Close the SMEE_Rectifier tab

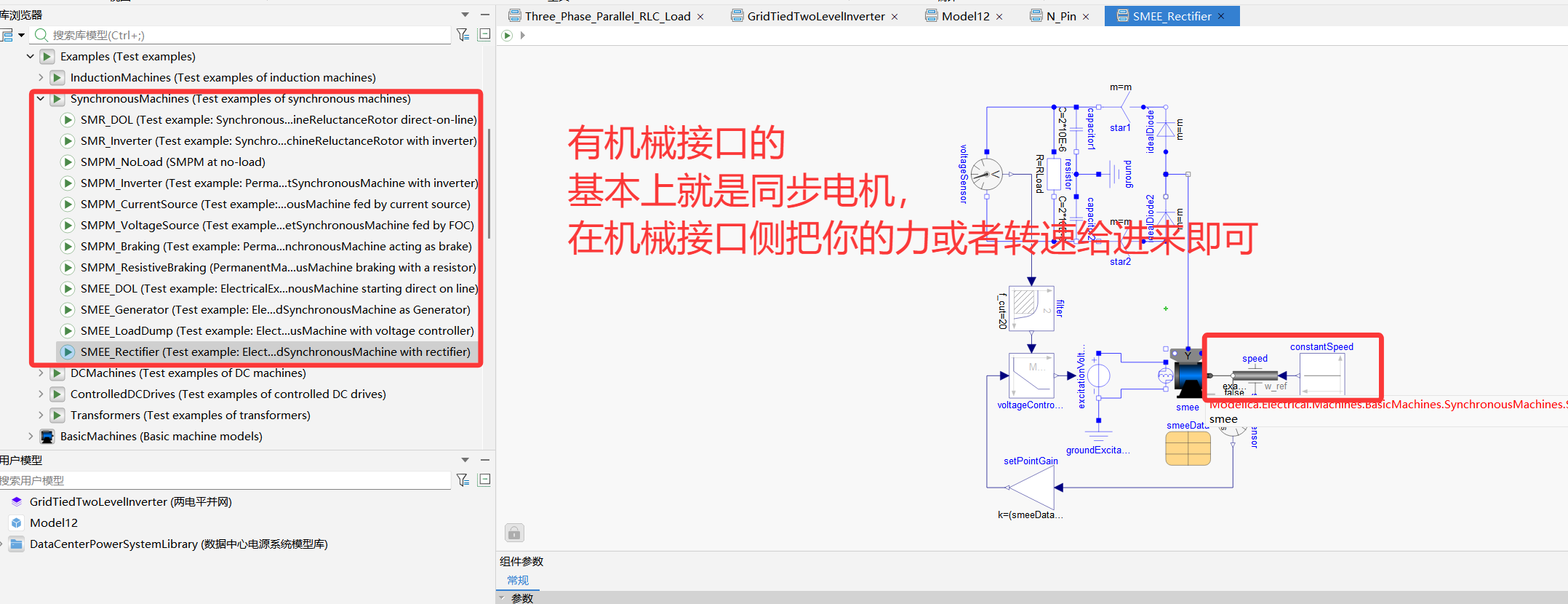1221,16
